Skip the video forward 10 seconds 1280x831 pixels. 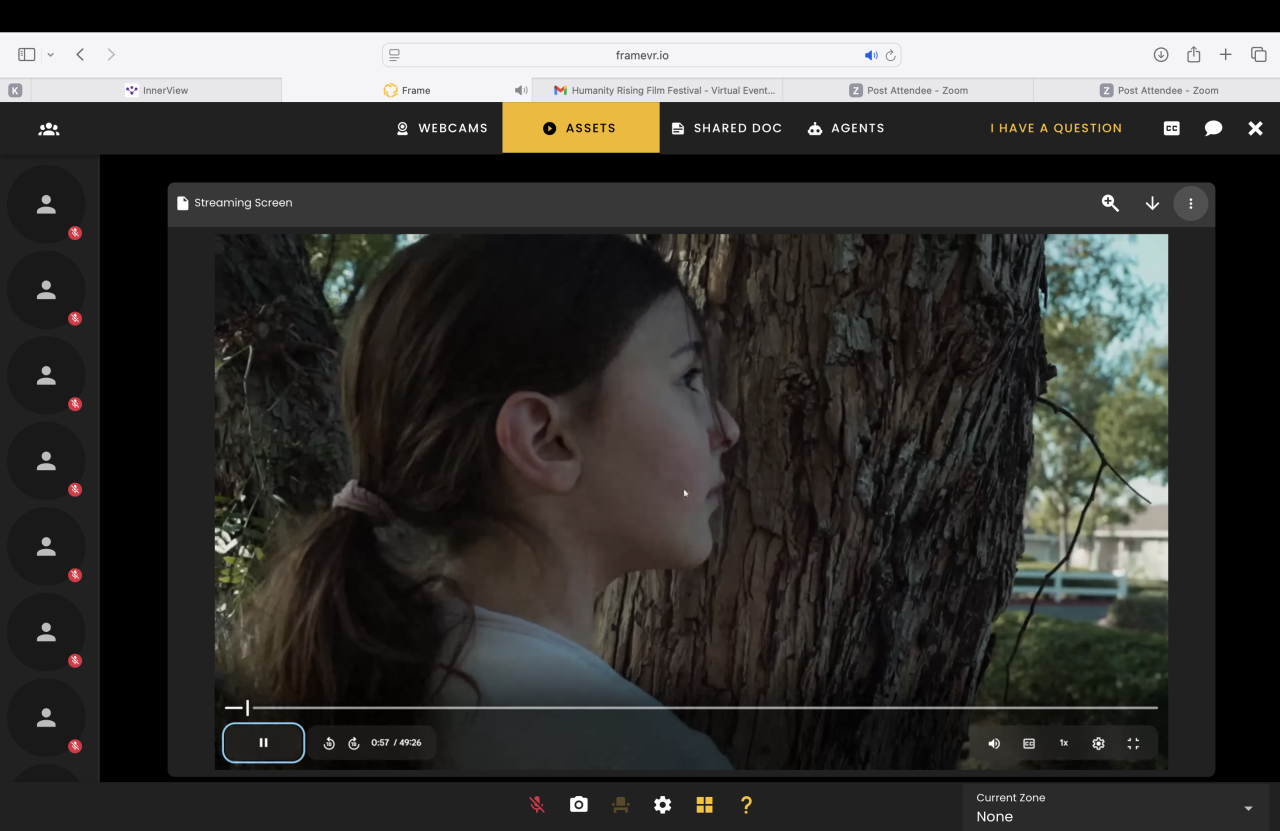[354, 743]
